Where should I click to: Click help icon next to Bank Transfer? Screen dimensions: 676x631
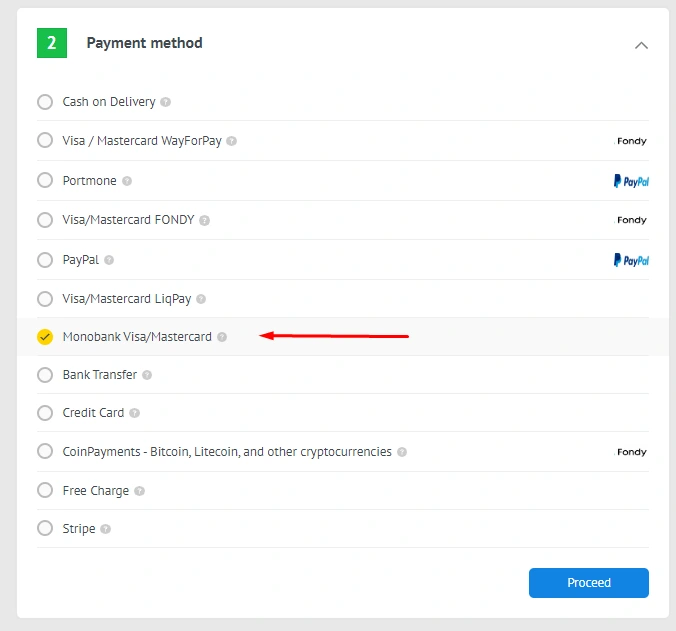pos(147,375)
